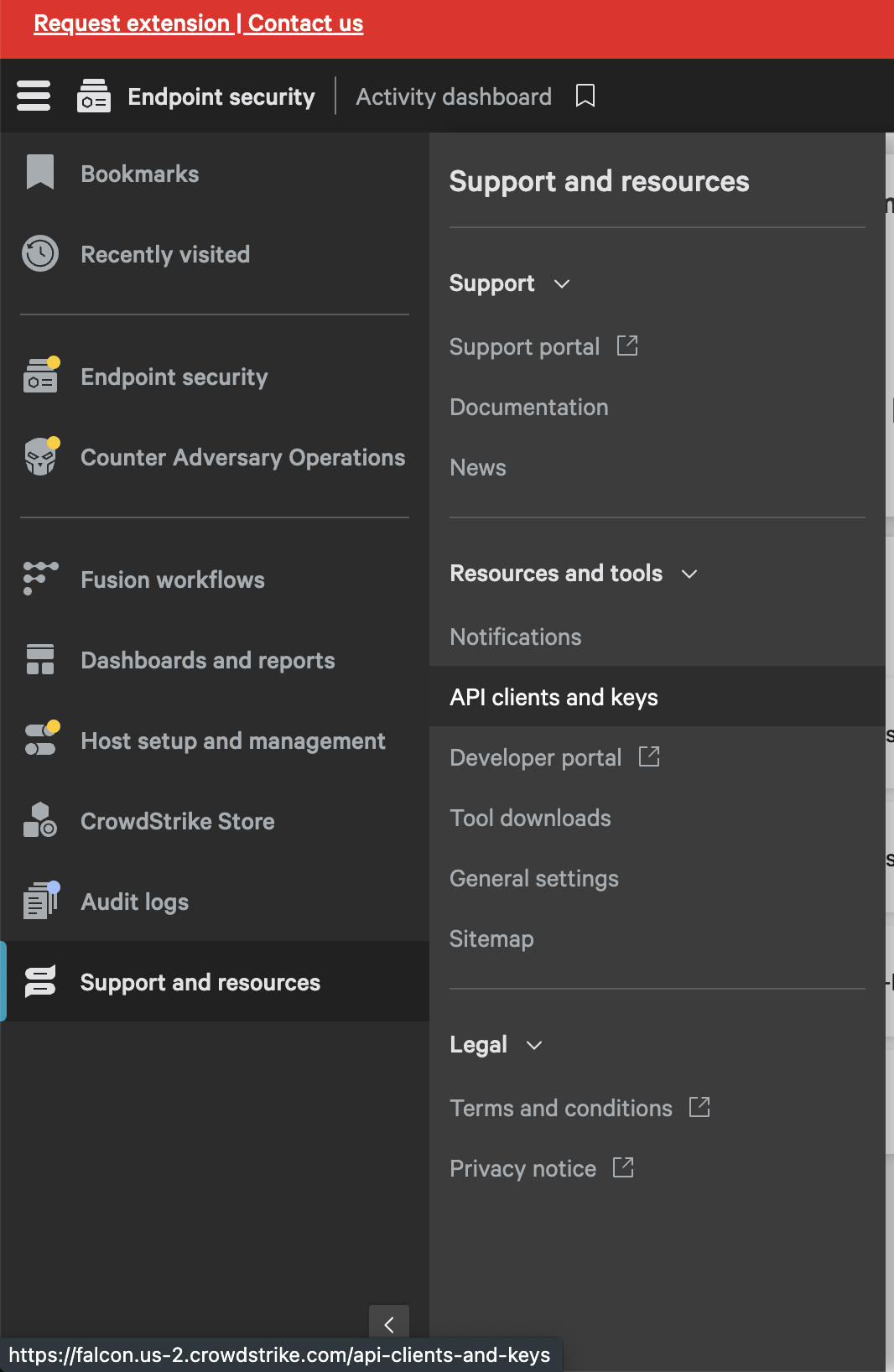Open Counter Adversary Operations icon
Viewport: 894px width, 1372px height.
40,457
